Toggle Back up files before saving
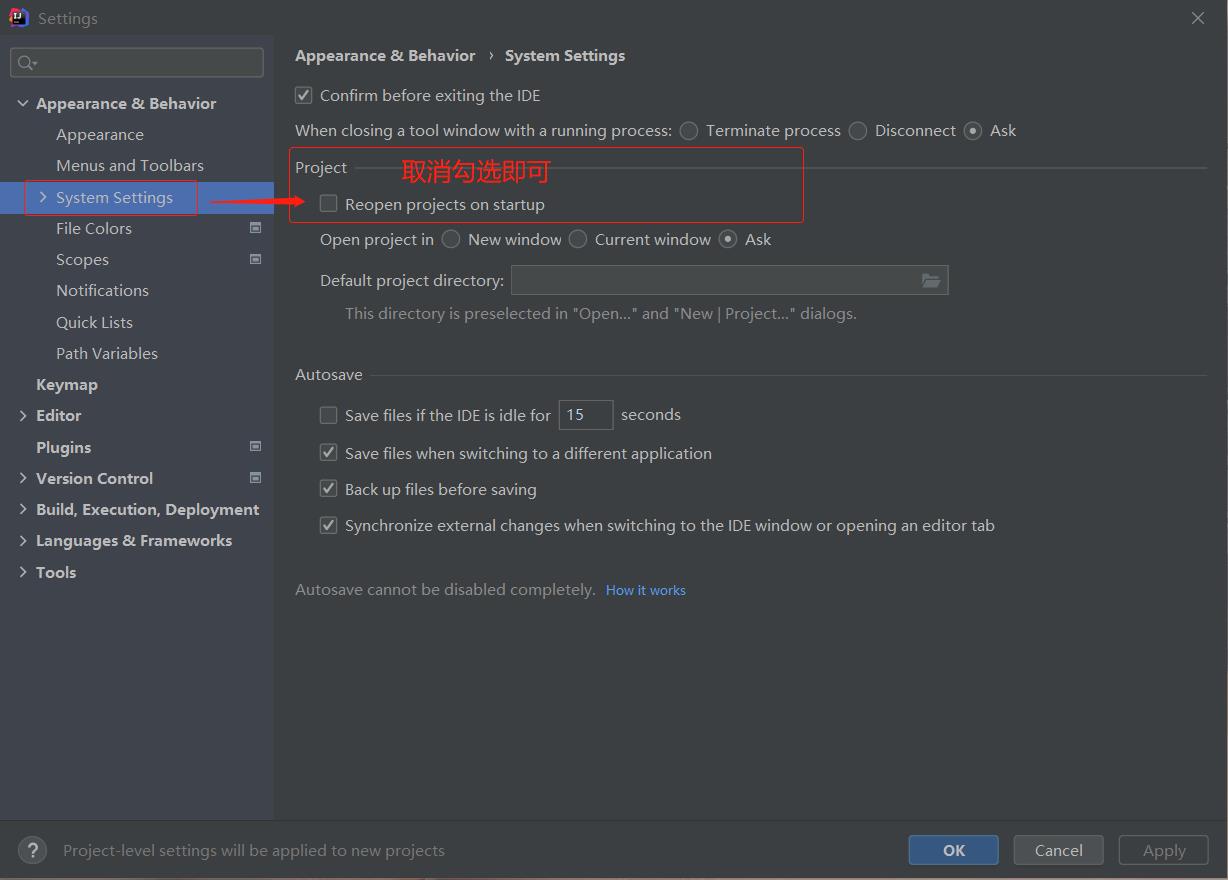1228x880 pixels. tap(328, 489)
